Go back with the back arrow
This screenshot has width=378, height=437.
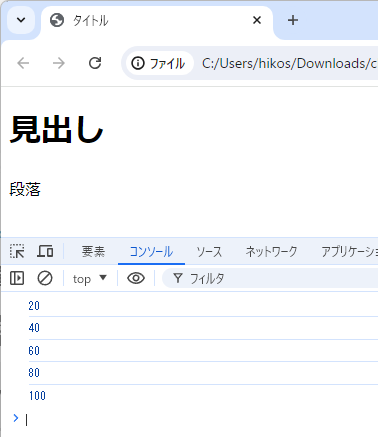23,63
